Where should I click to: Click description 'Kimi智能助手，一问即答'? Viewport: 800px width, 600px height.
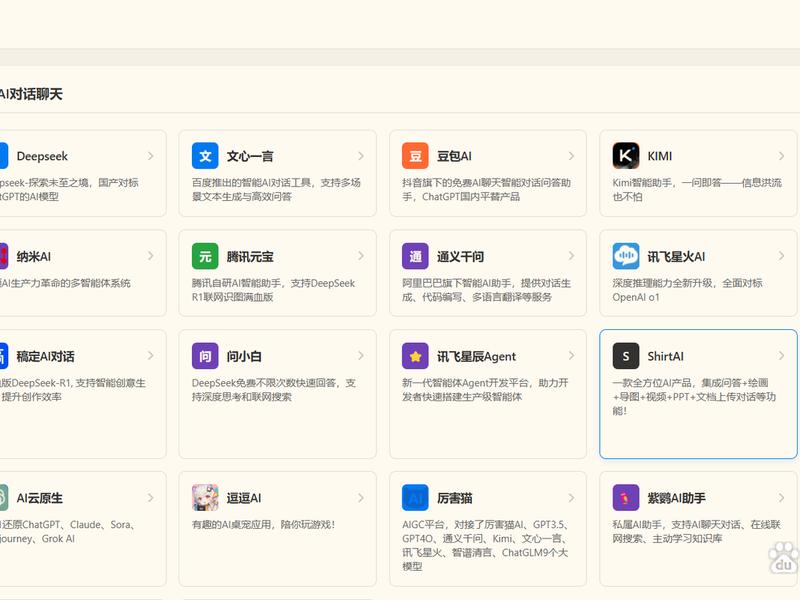696,189
